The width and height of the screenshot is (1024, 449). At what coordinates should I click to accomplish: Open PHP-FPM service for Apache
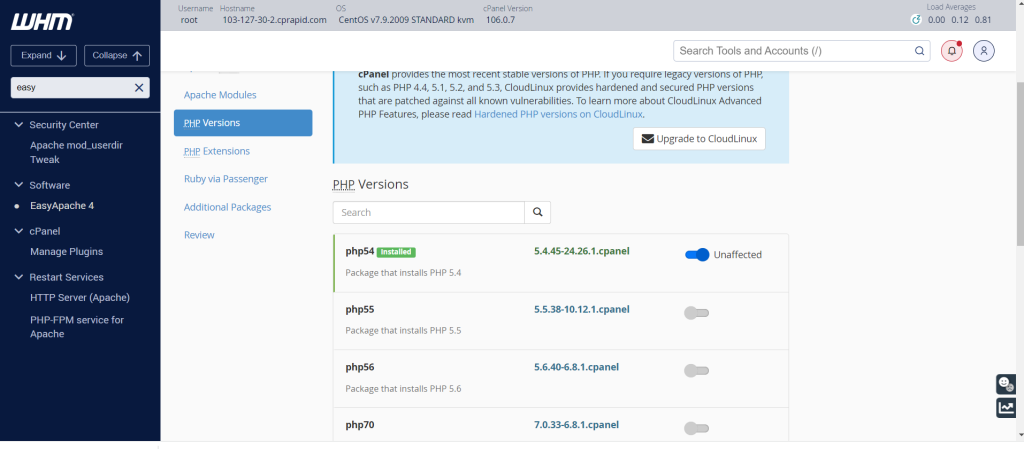coord(77,327)
